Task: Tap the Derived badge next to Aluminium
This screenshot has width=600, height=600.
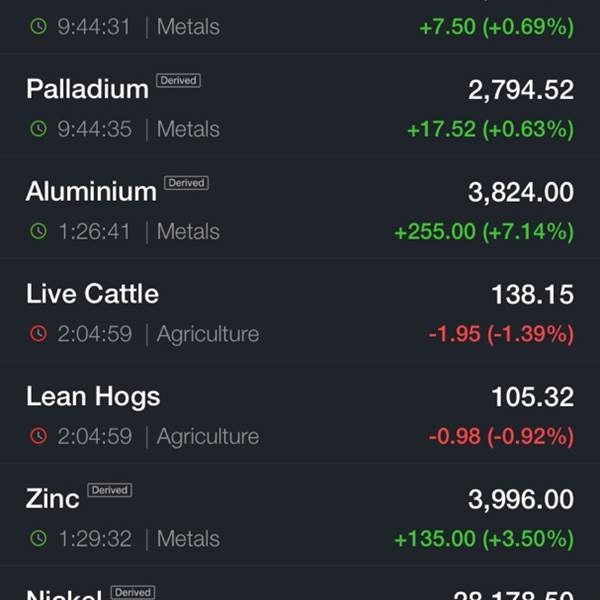Action: tap(186, 183)
